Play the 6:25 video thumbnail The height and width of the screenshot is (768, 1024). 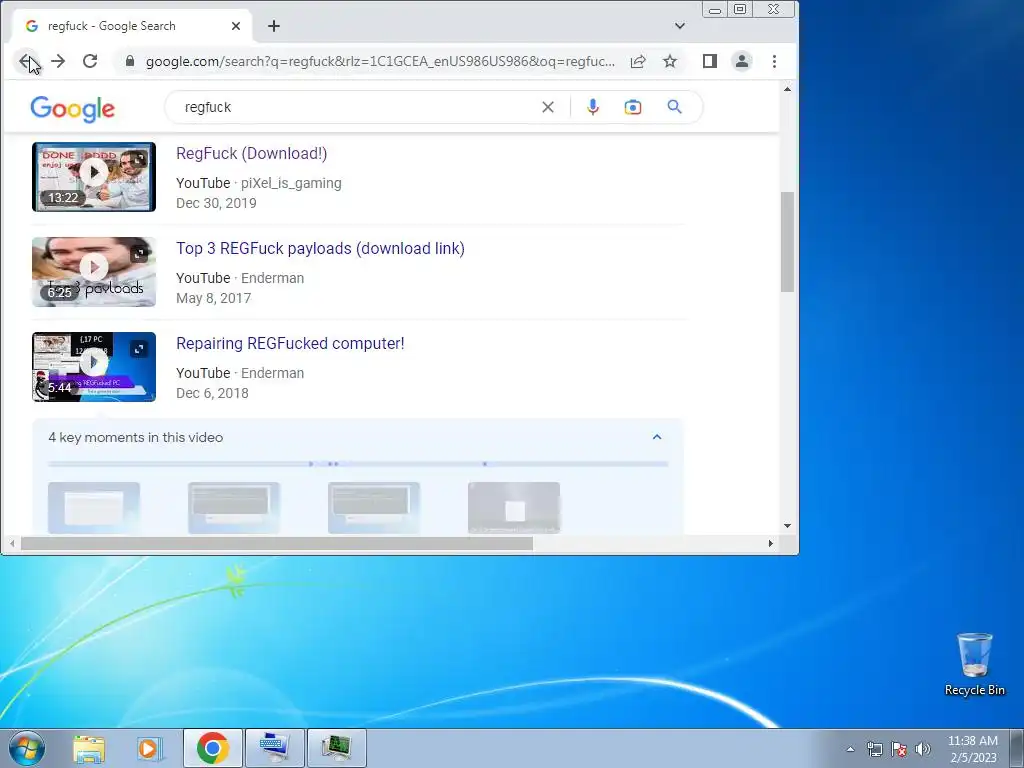(x=94, y=267)
